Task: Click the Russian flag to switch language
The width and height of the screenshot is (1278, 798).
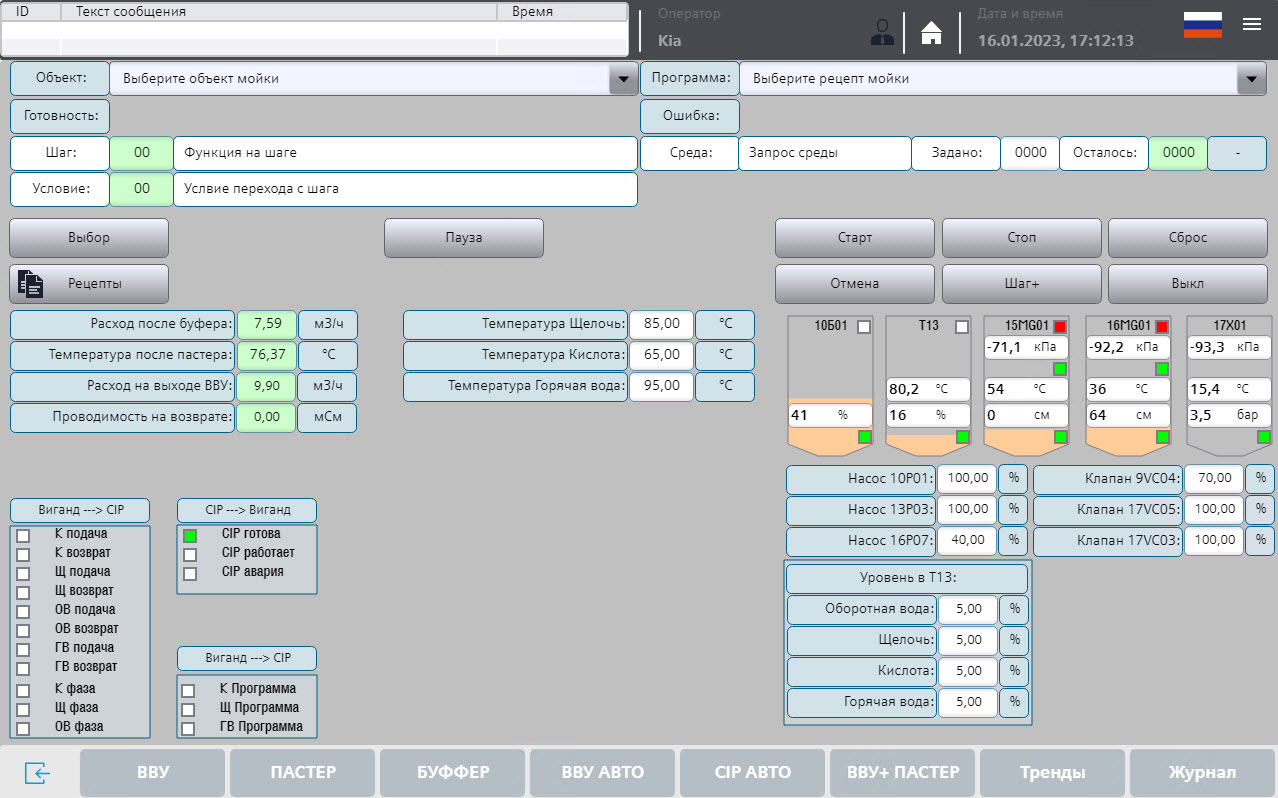Action: coord(1202,24)
